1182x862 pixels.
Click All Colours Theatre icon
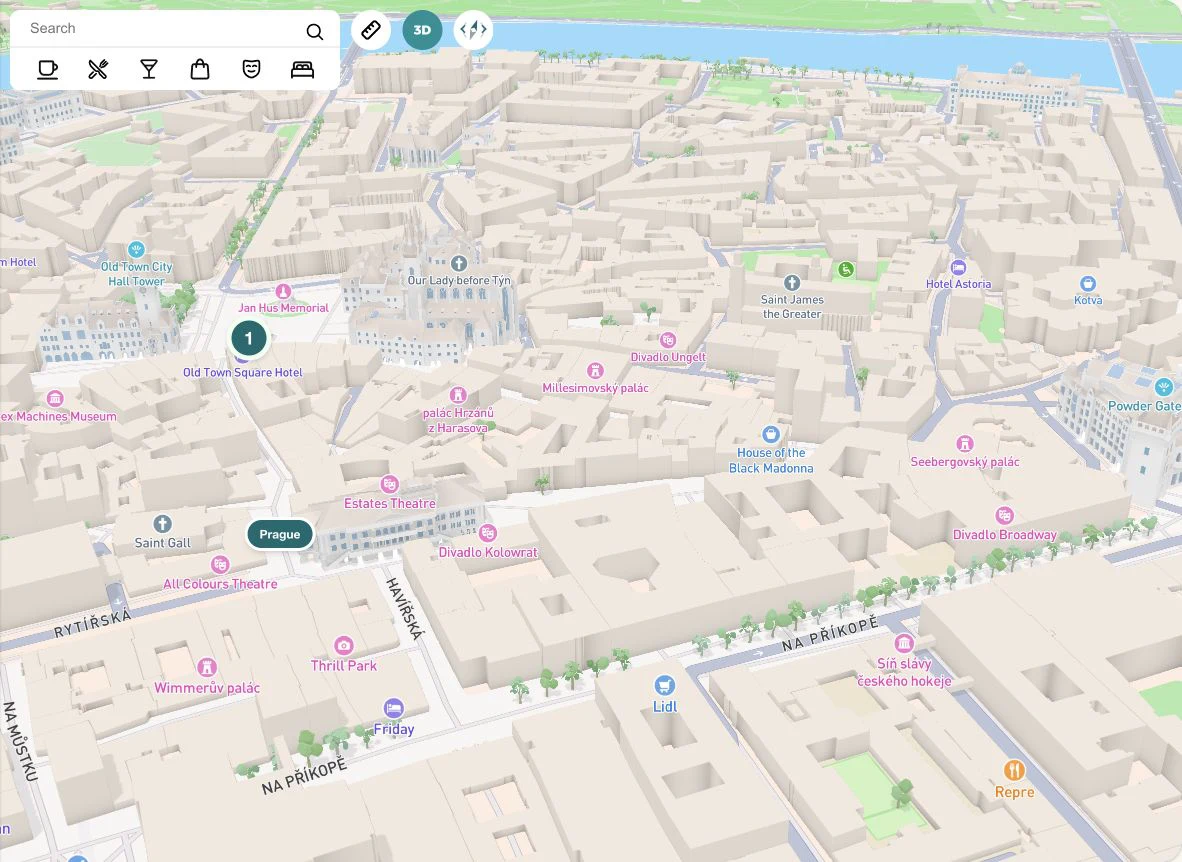pyautogui.click(x=220, y=564)
